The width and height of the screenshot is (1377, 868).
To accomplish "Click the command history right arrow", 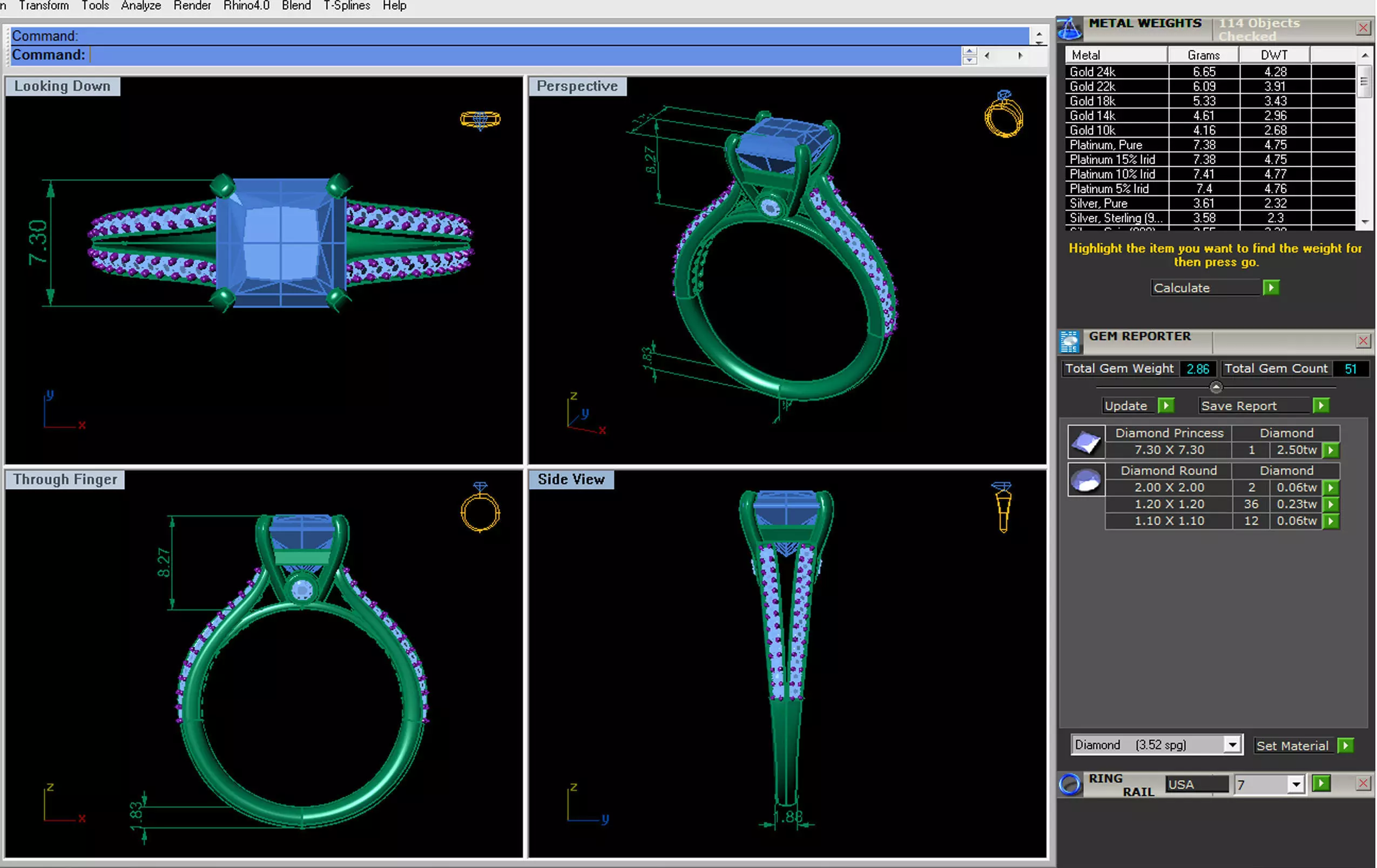I will (1020, 56).
